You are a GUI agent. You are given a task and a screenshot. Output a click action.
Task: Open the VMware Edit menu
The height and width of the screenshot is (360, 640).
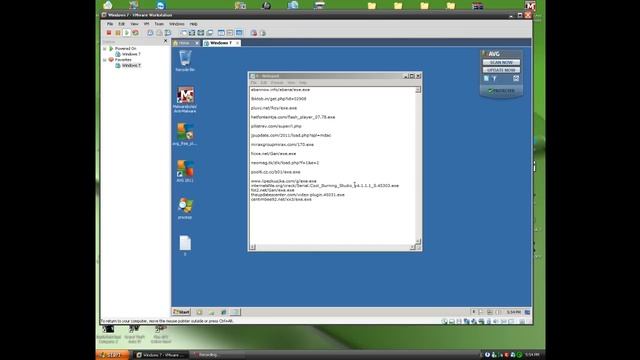121,24
